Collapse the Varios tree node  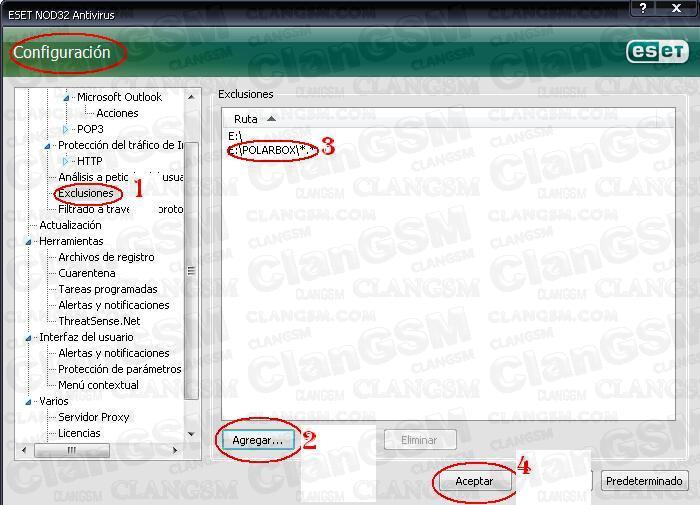(x=29, y=401)
